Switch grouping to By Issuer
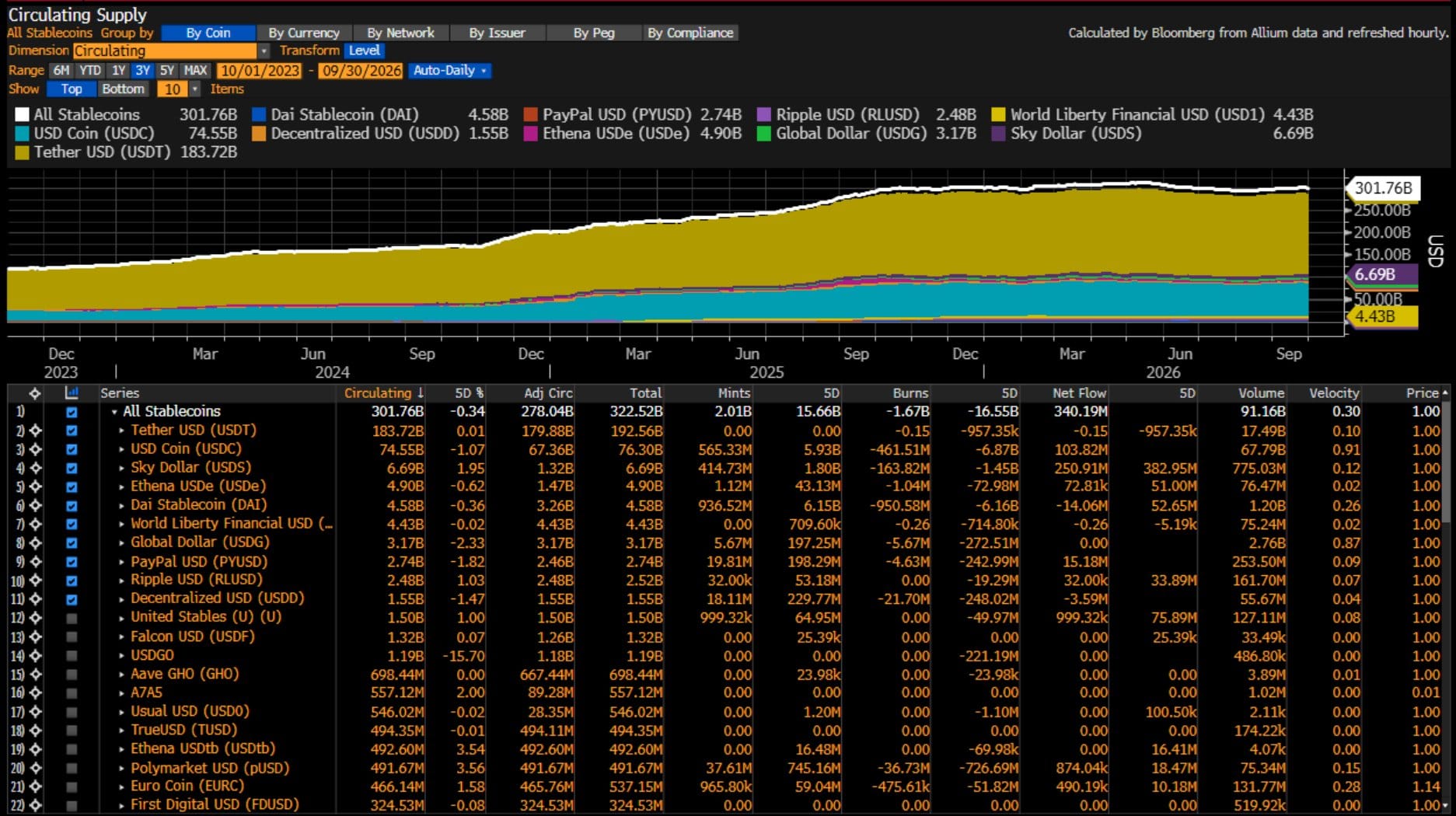The width and height of the screenshot is (1456, 816). click(497, 33)
